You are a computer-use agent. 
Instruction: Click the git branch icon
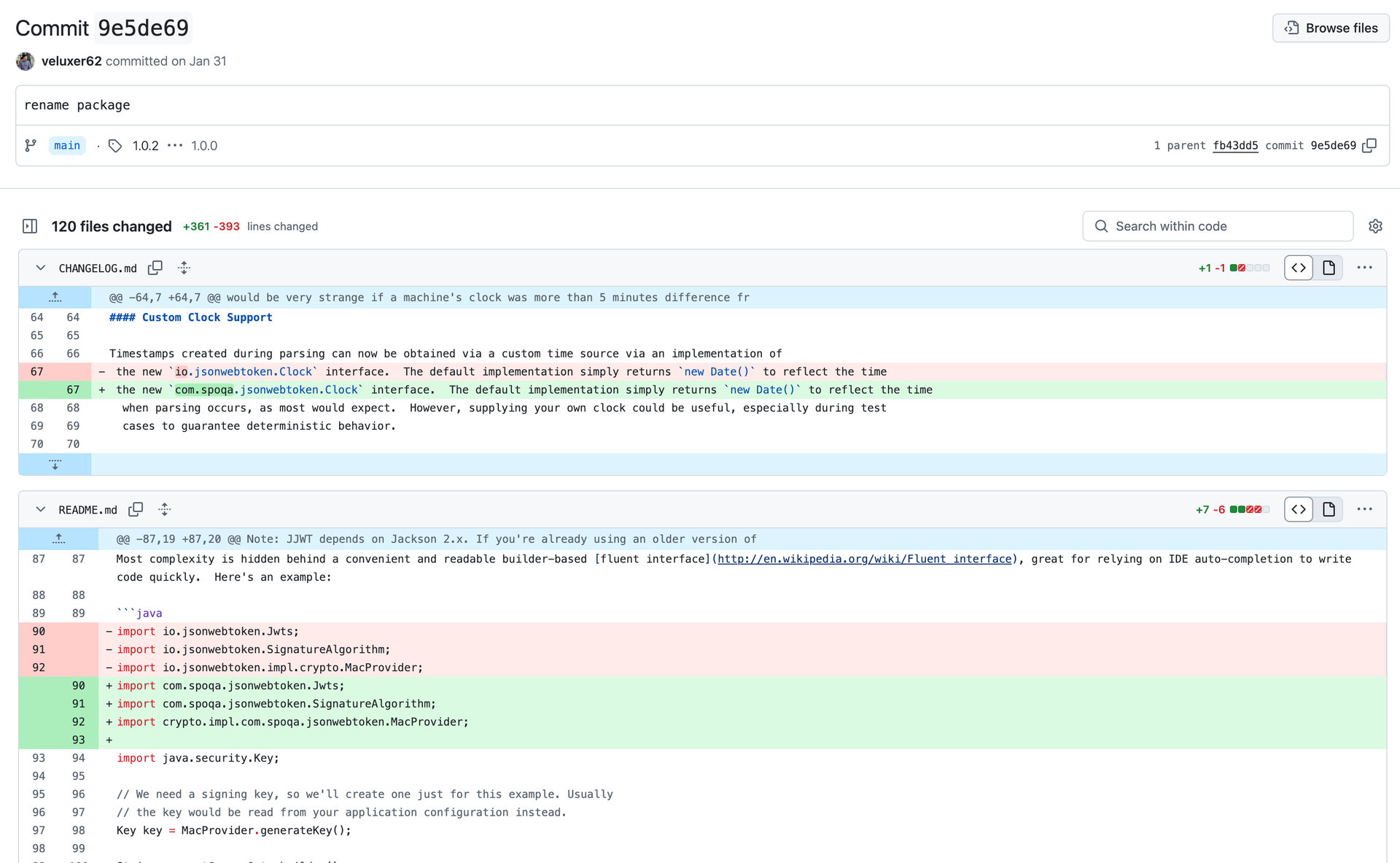[31, 145]
